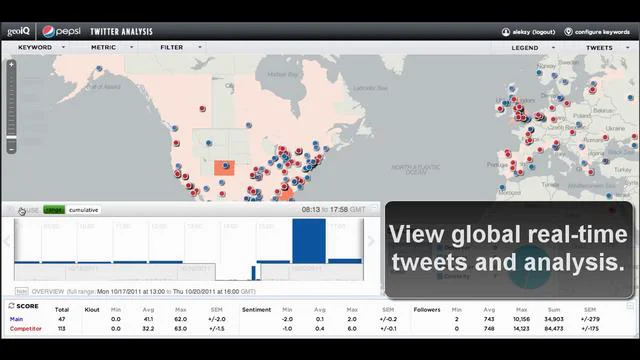This screenshot has height=360, width=640.
Task: Click the configure keywords pin icon
Action: (x=568, y=32)
